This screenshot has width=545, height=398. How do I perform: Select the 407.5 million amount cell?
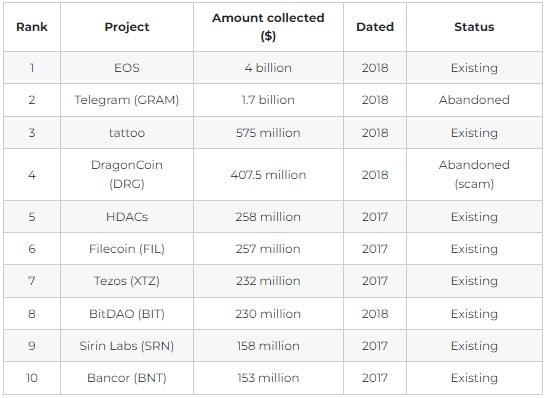(268, 174)
